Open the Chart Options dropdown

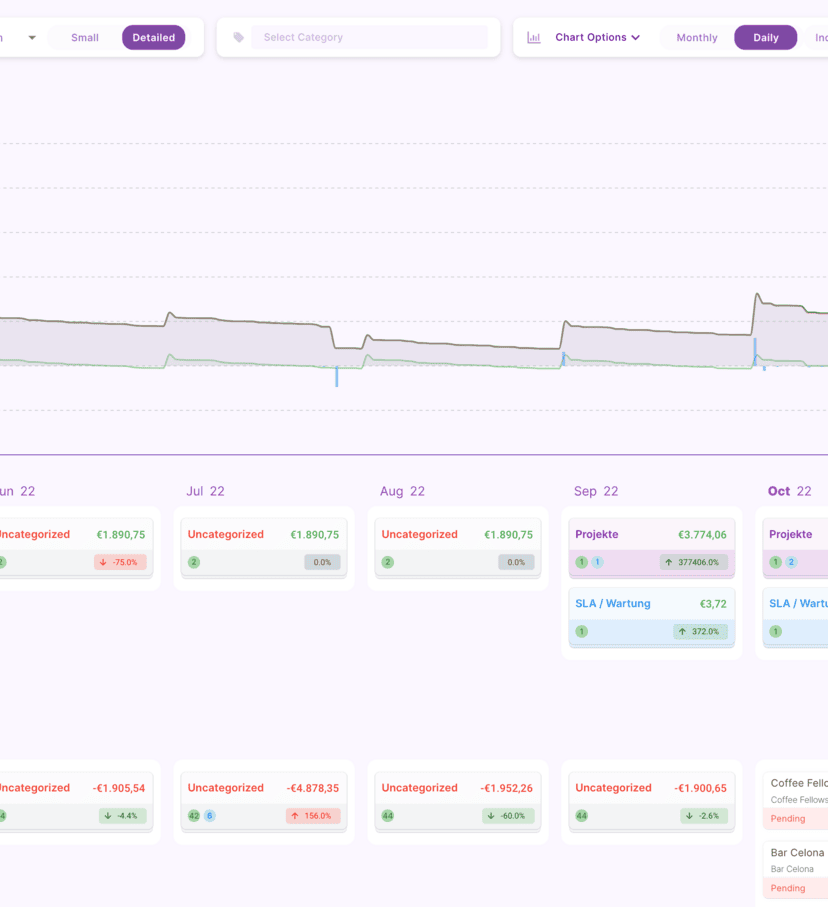pos(597,38)
